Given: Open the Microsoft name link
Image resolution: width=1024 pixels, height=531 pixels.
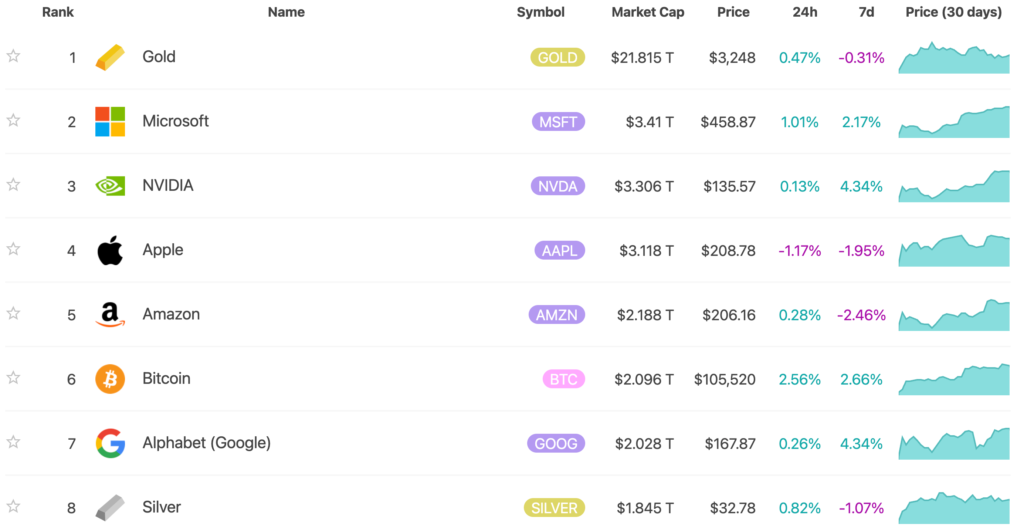Looking at the screenshot, I should point(175,121).
